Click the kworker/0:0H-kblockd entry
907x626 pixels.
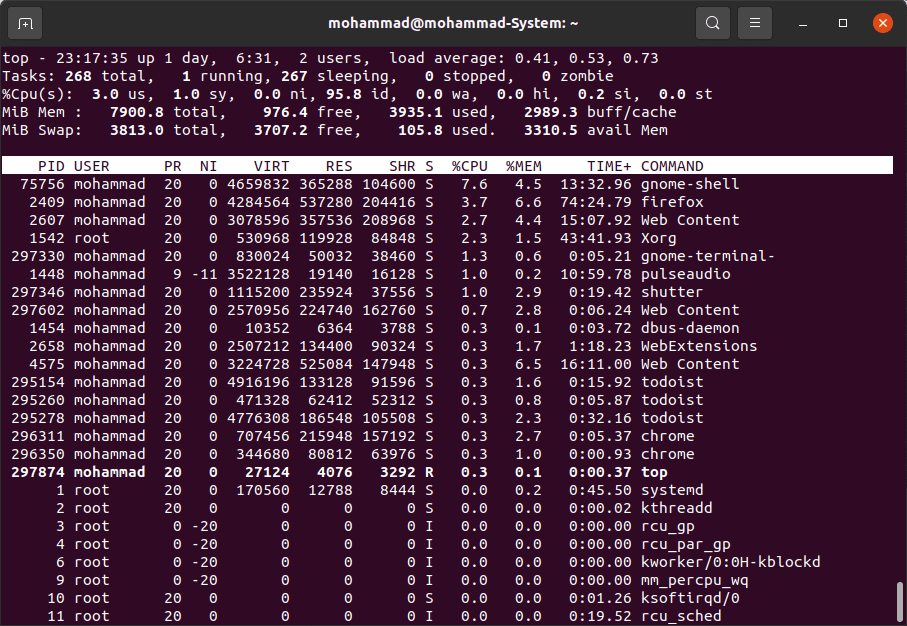point(730,562)
